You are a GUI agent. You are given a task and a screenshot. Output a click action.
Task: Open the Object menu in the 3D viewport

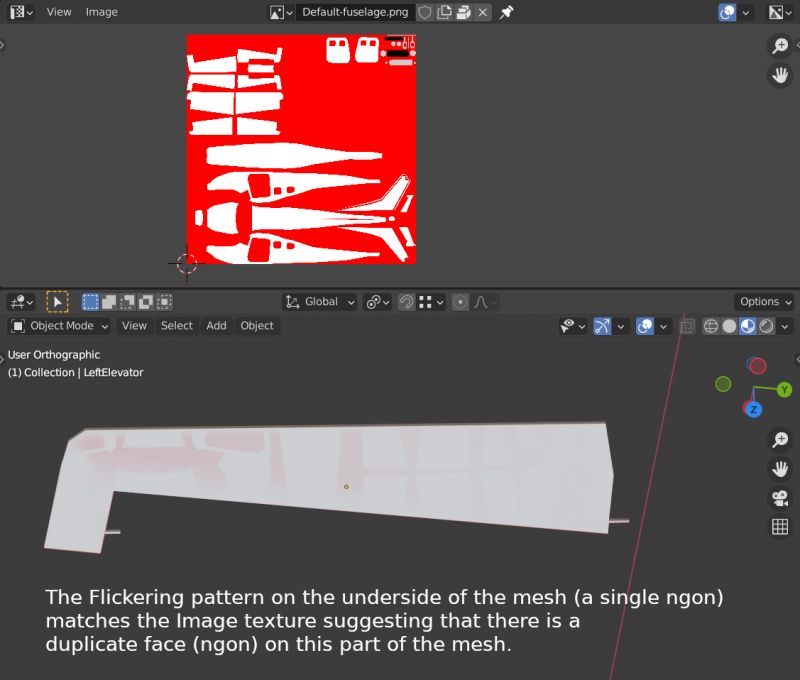[256, 326]
